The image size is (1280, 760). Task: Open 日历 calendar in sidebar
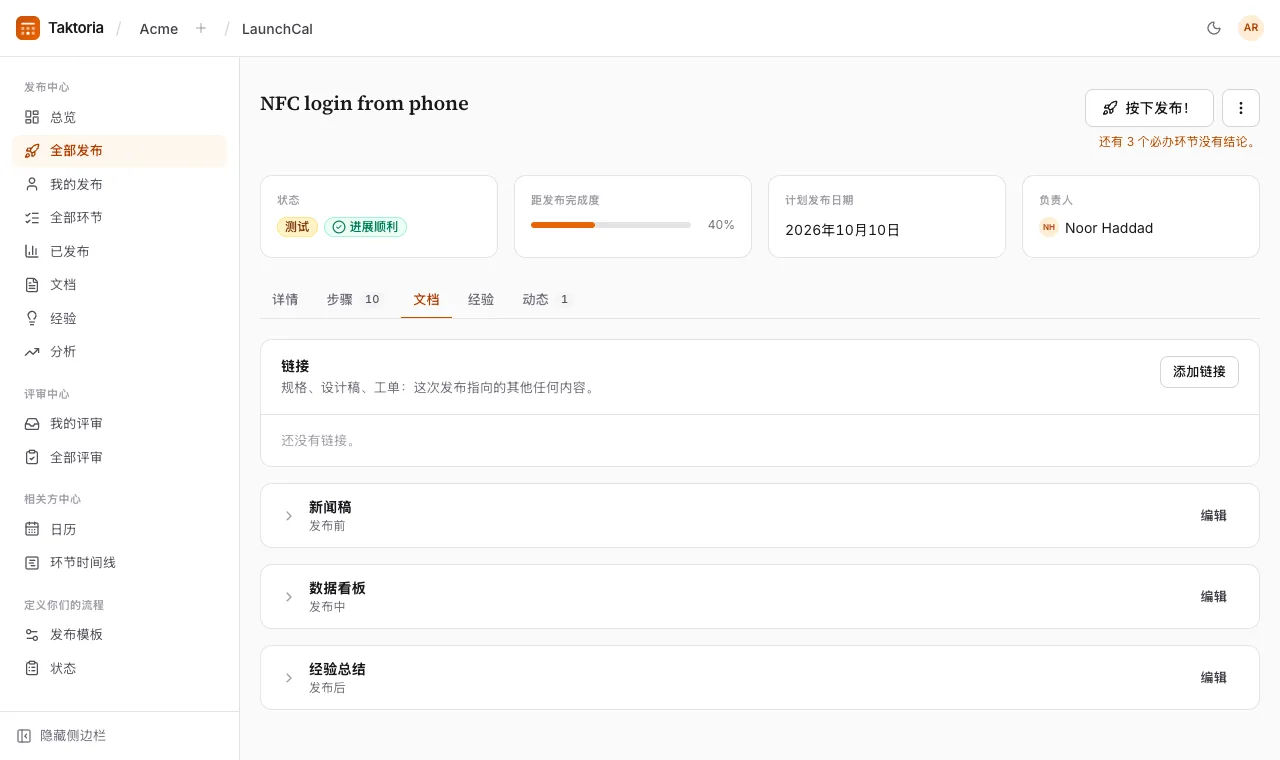(x=119, y=529)
